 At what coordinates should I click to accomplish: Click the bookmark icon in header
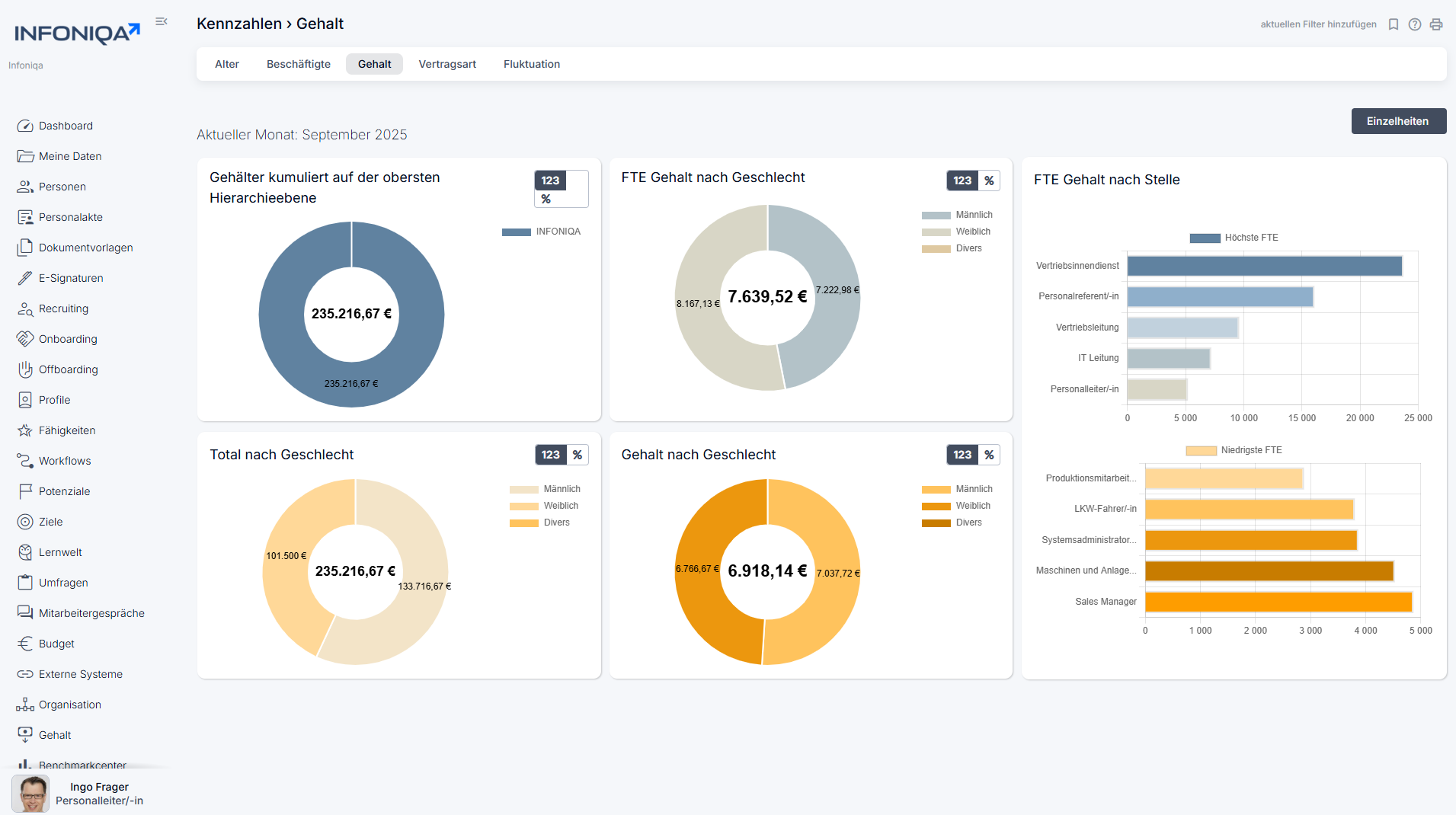pos(1394,24)
